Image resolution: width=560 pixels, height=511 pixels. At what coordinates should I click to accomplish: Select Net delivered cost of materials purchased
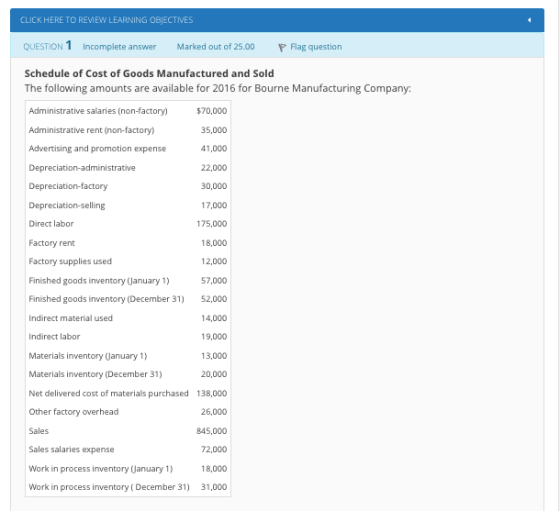coord(109,394)
